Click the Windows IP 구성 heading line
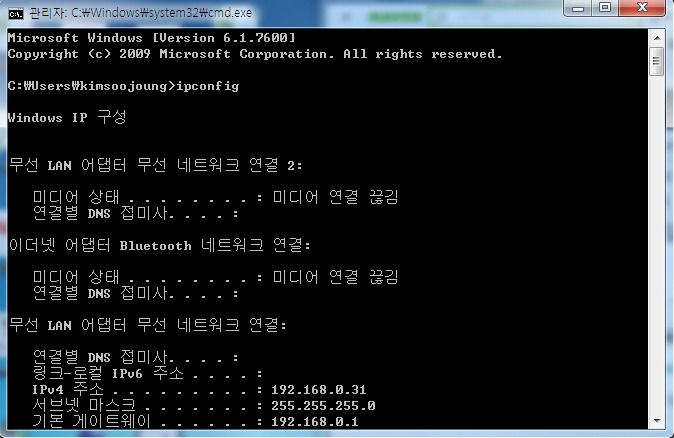The image size is (674, 438). 67,117
